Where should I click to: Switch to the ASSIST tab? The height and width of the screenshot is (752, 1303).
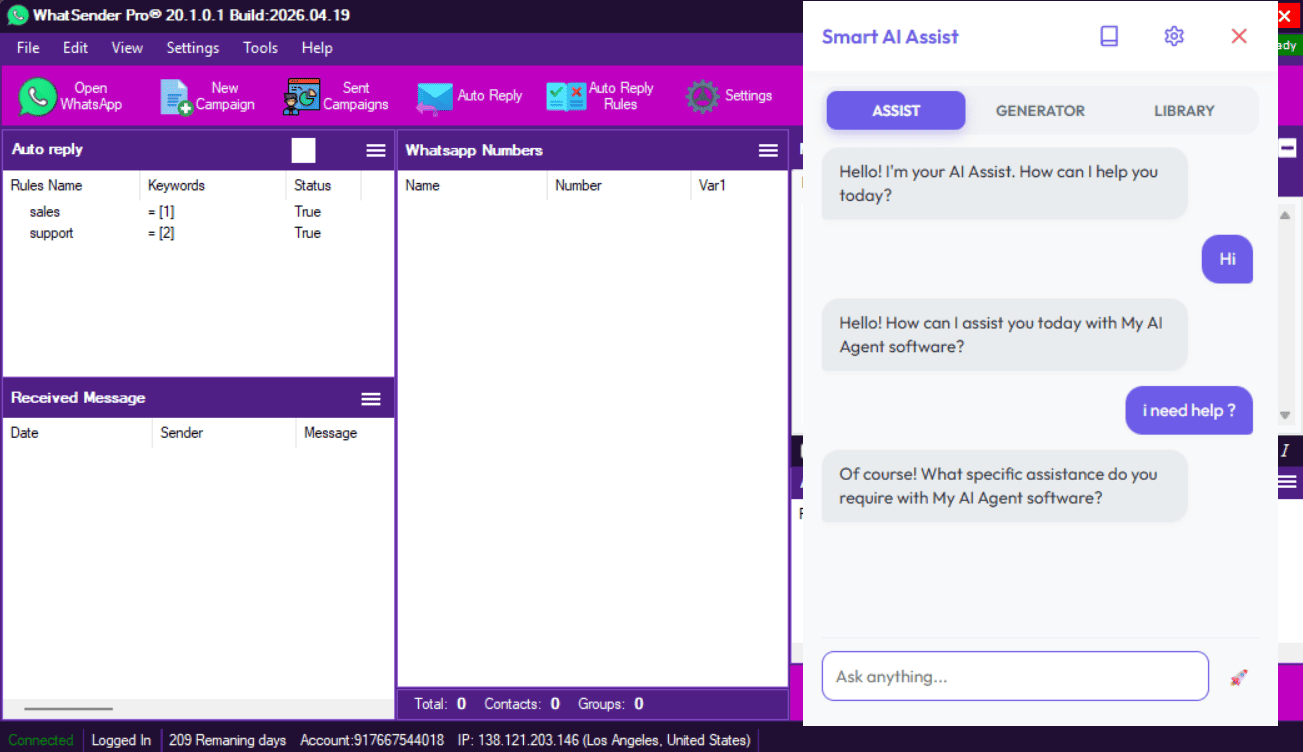(896, 110)
